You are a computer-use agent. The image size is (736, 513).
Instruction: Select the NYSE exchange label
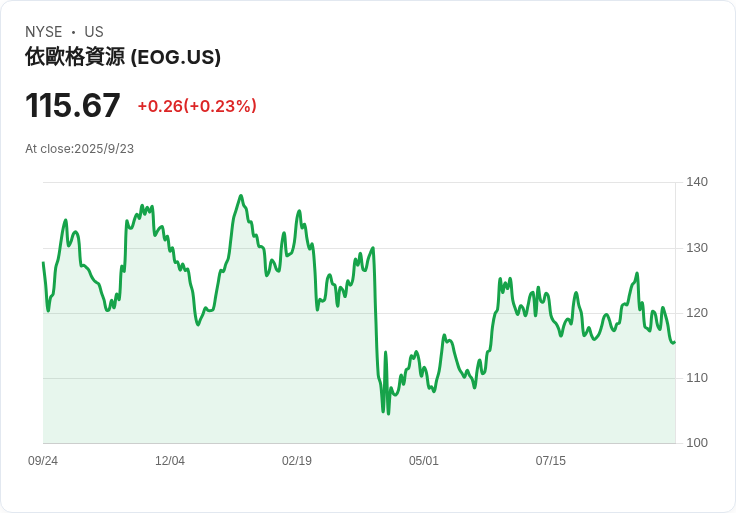click(44, 32)
